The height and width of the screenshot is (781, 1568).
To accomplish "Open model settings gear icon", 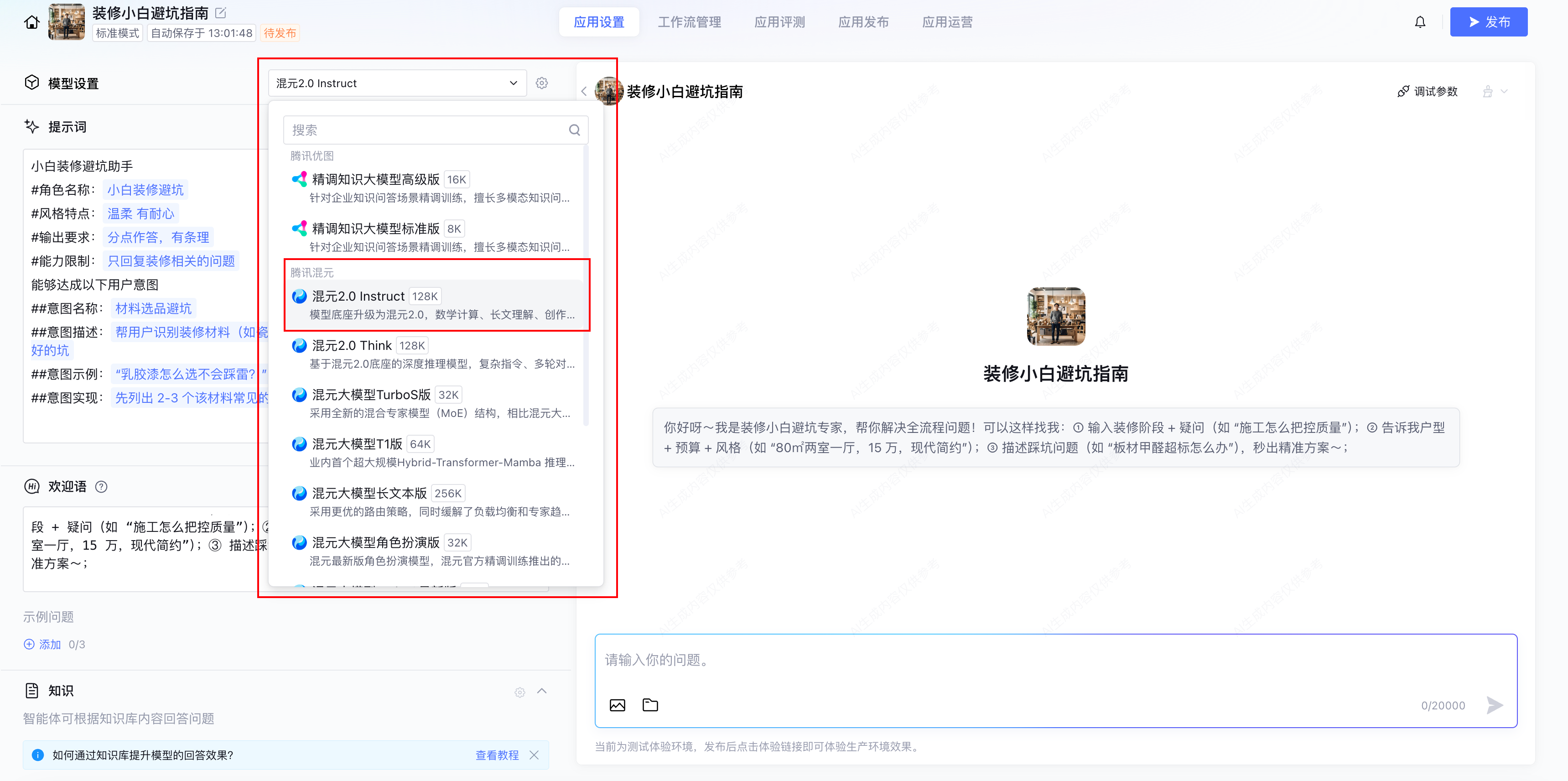I will 542,83.
